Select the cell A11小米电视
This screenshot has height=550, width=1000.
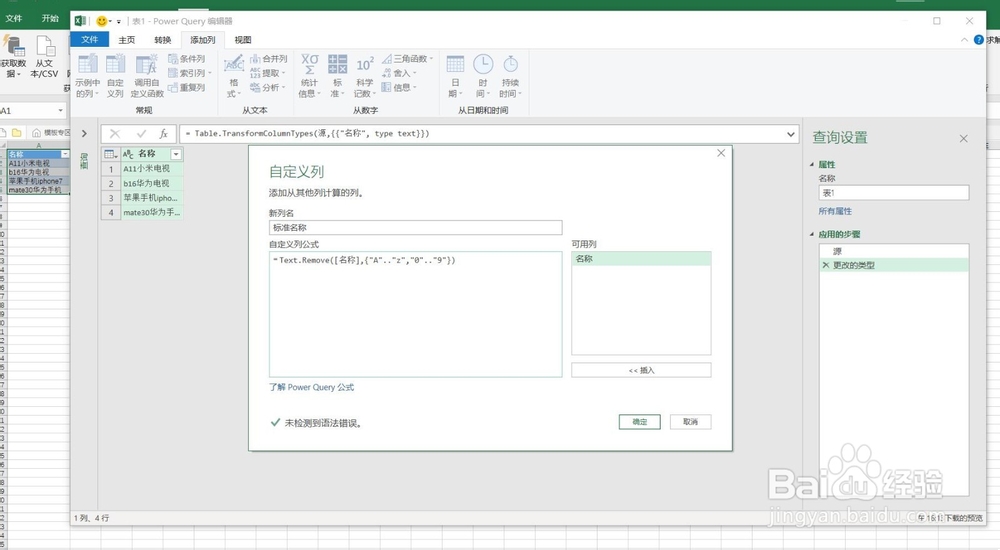coord(151,168)
